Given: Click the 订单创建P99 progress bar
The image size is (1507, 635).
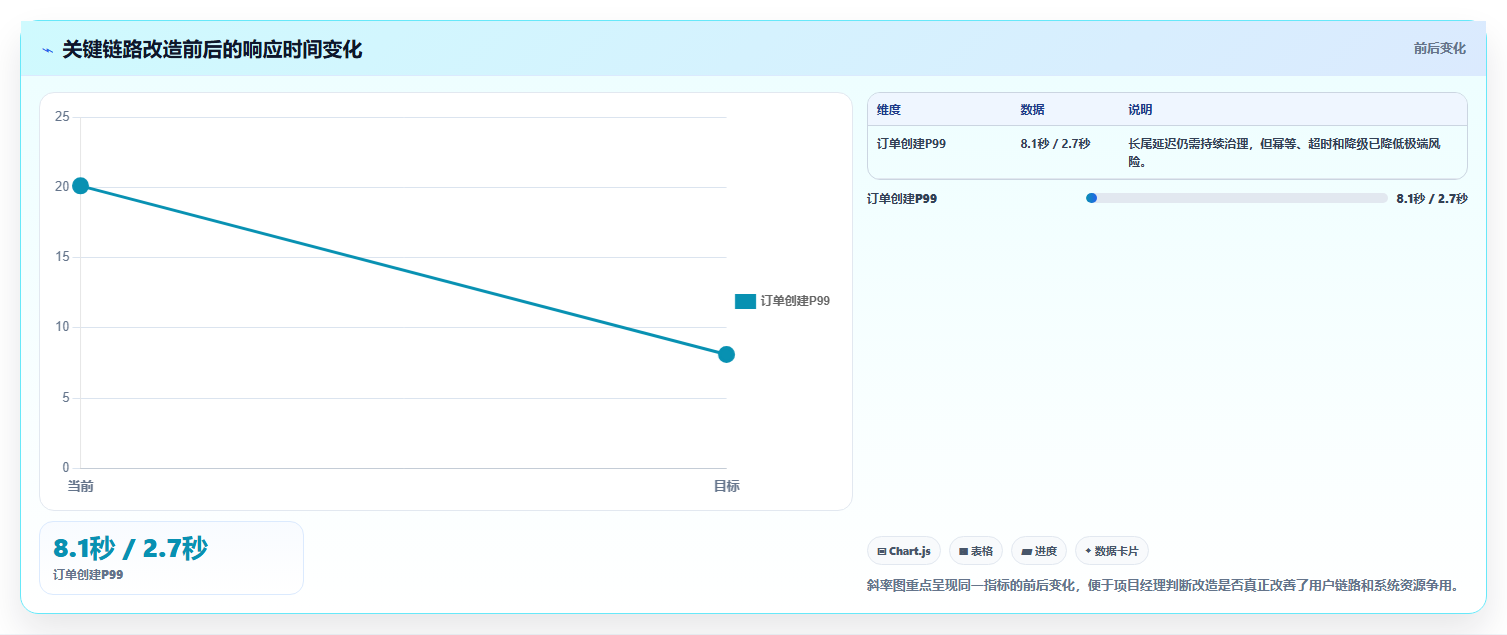Looking at the screenshot, I should (1236, 198).
